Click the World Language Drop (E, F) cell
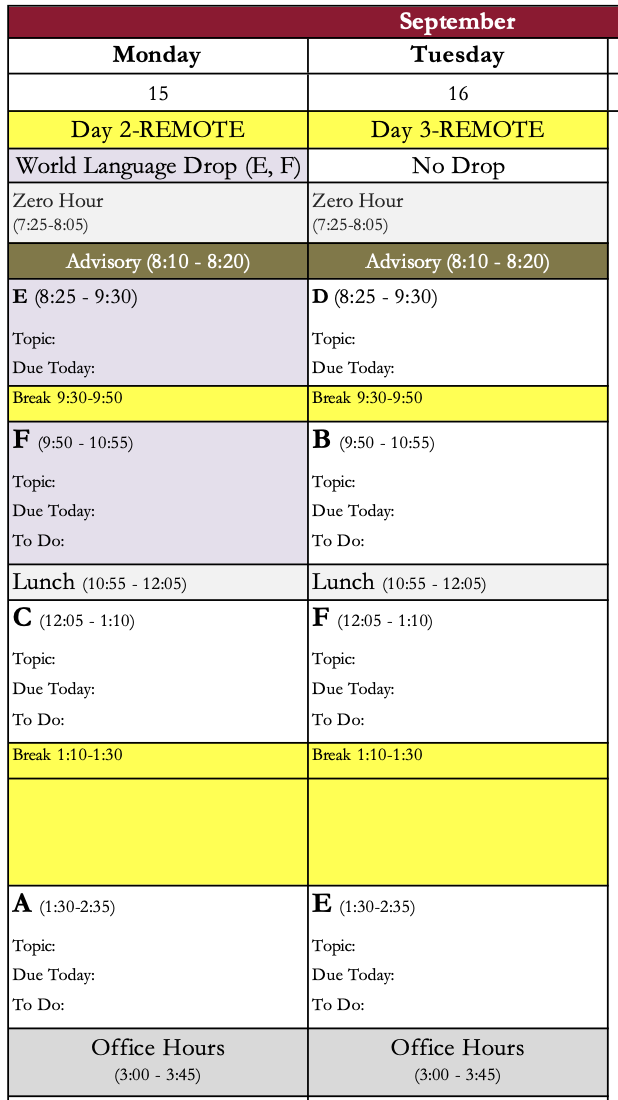This screenshot has width=618, height=1100. pyautogui.click(x=158, y=165)
